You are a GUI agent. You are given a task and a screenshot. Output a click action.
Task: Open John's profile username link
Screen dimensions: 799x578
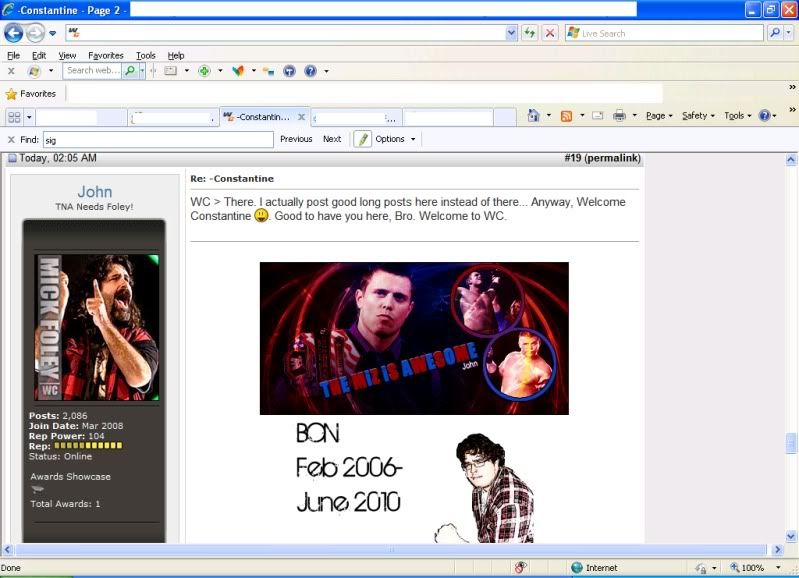[95, 192]
